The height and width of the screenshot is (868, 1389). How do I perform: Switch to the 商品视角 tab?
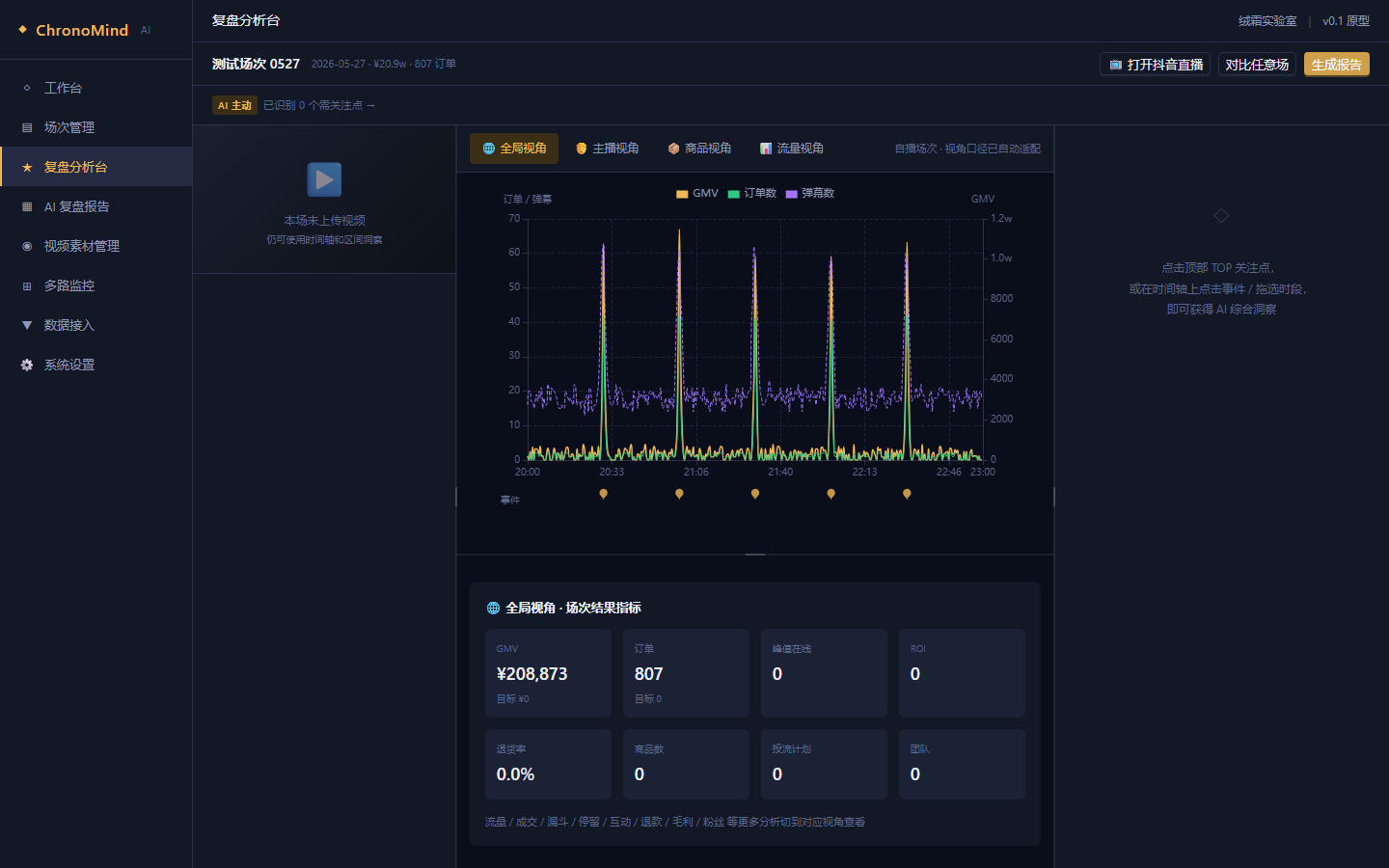[699, 149]
